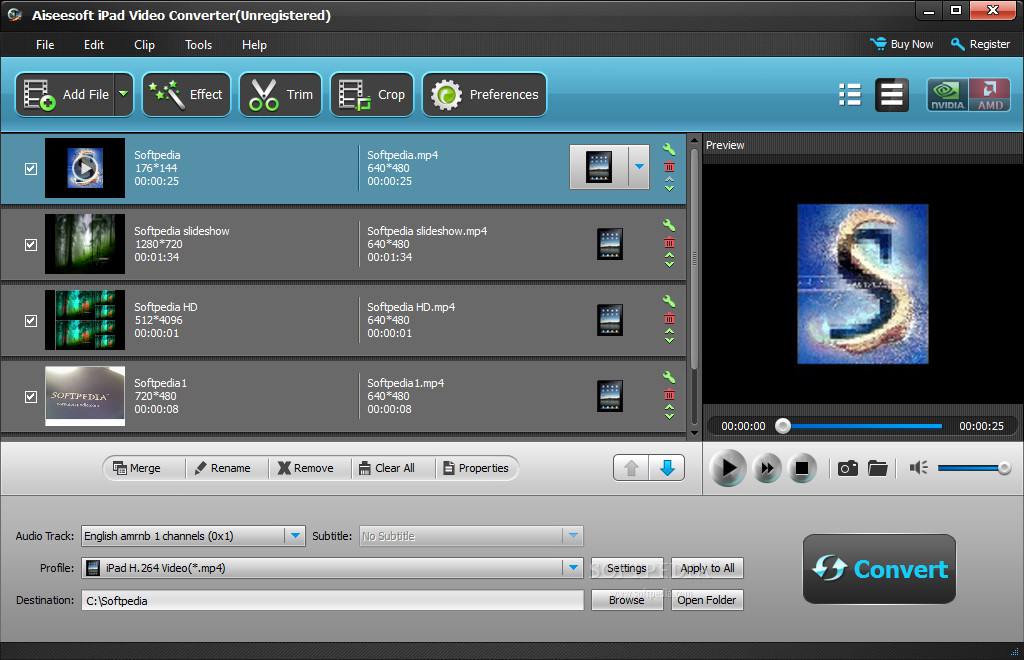The height and width of the screenshot is (660, 1024).
Task: Delete the first Softpedia row via trash
Action: coord(669,167)
